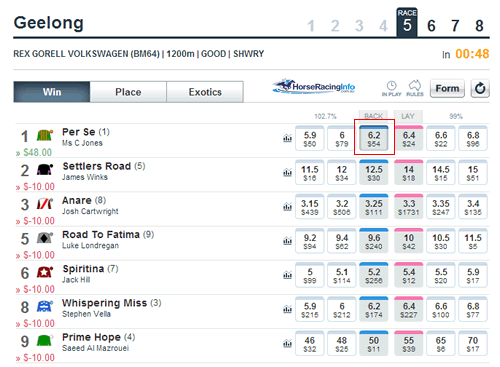
Task: Lay Prime Hope at 70
Action: (473, 343)
